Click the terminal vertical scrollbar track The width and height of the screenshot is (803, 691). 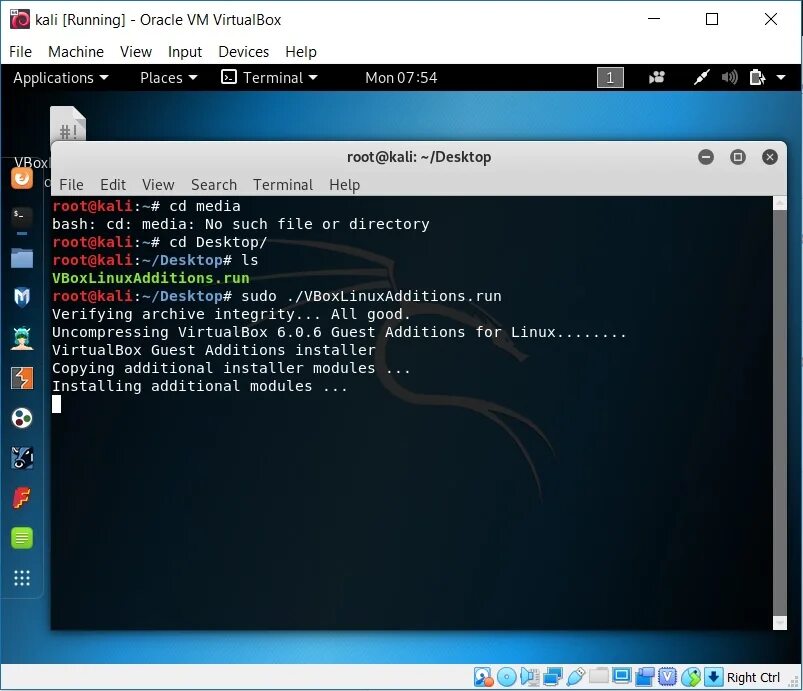coord(779,412)
